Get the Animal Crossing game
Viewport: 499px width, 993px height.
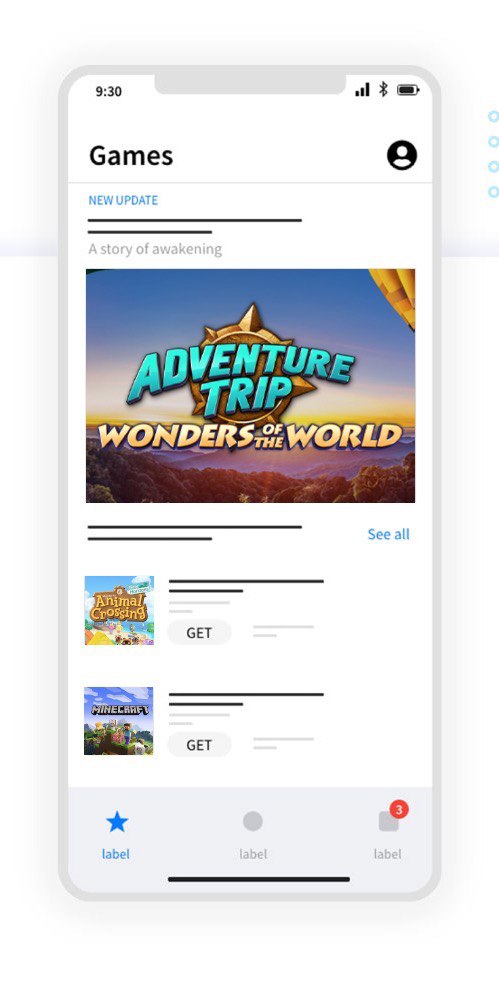[199, 633]
